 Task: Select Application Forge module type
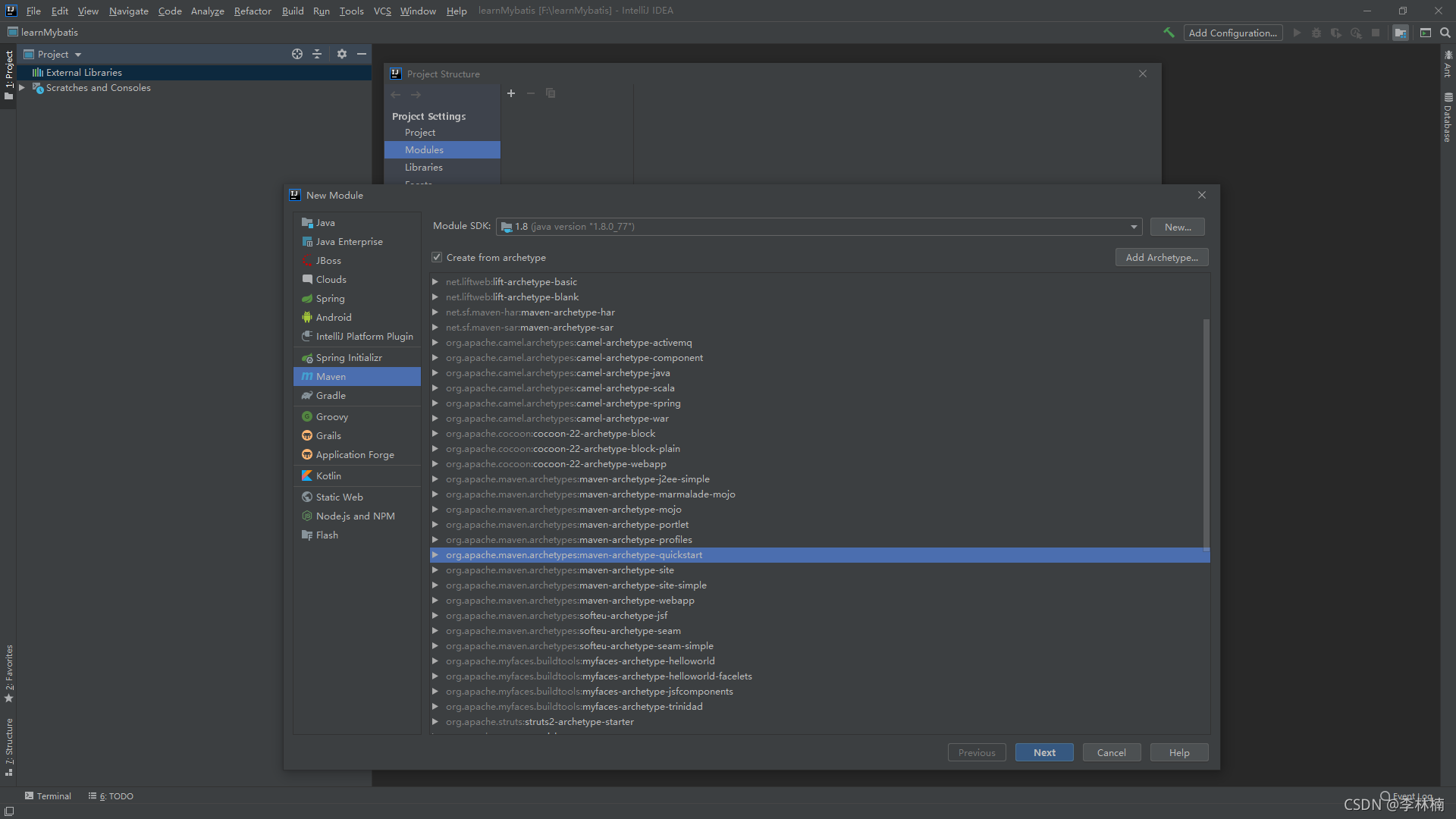pyautogui.click(x=357, y=454)
